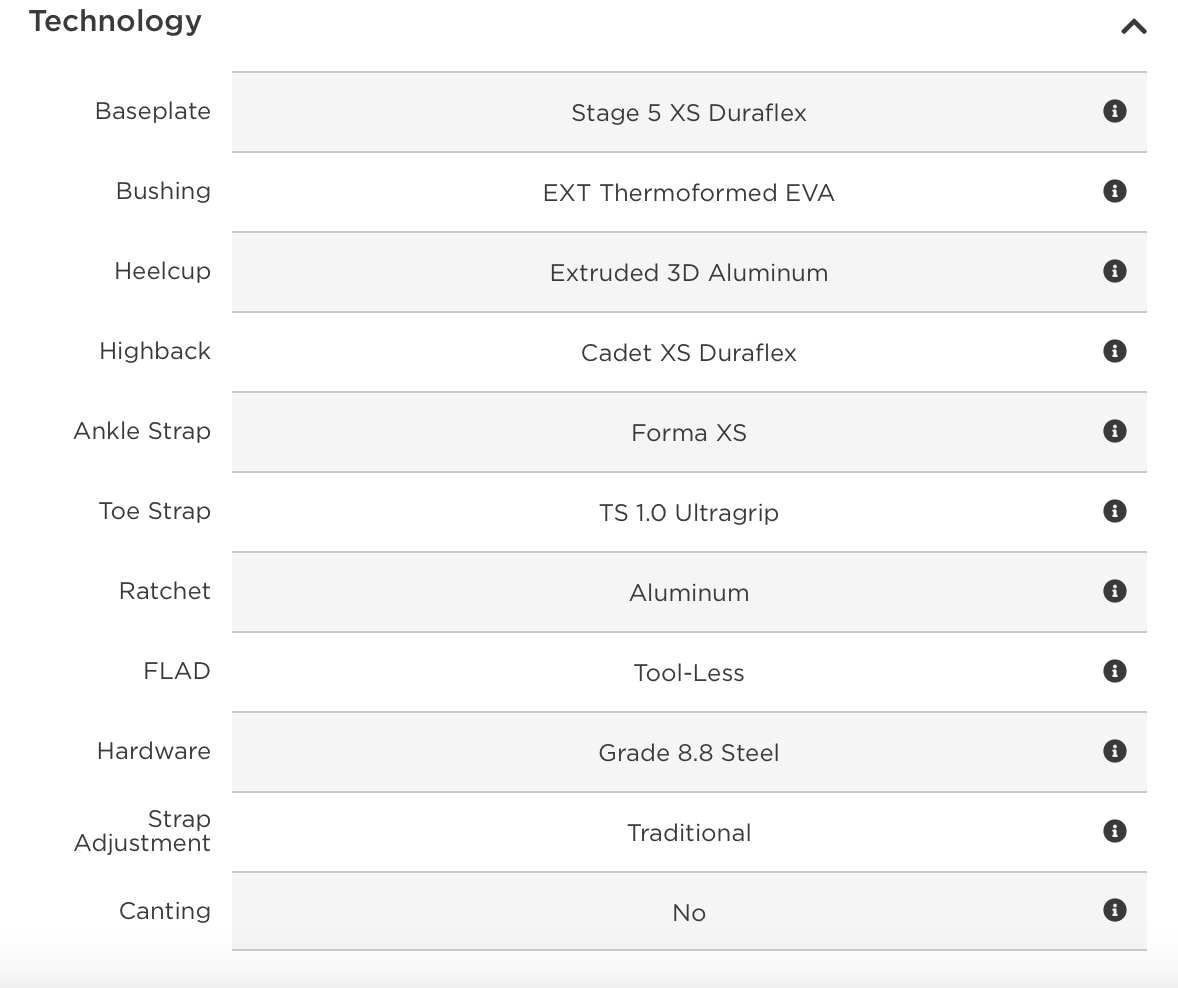Click the Canting row label
The width and height of the screenshot is (1178, 988).
(165, 911)
